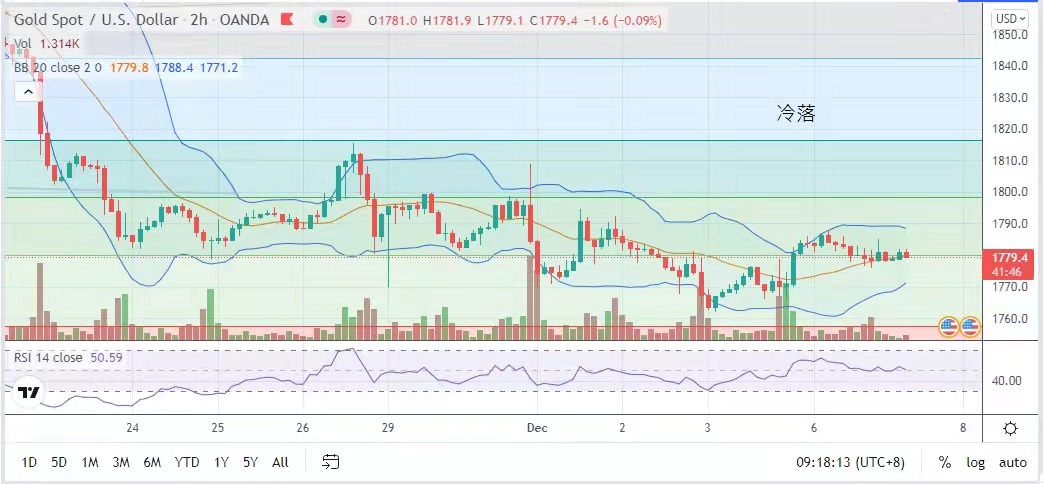Collapse the indicator legend with the arrow
The image size is (1043, 484).
pyautogui.click(x=28, y=91)
